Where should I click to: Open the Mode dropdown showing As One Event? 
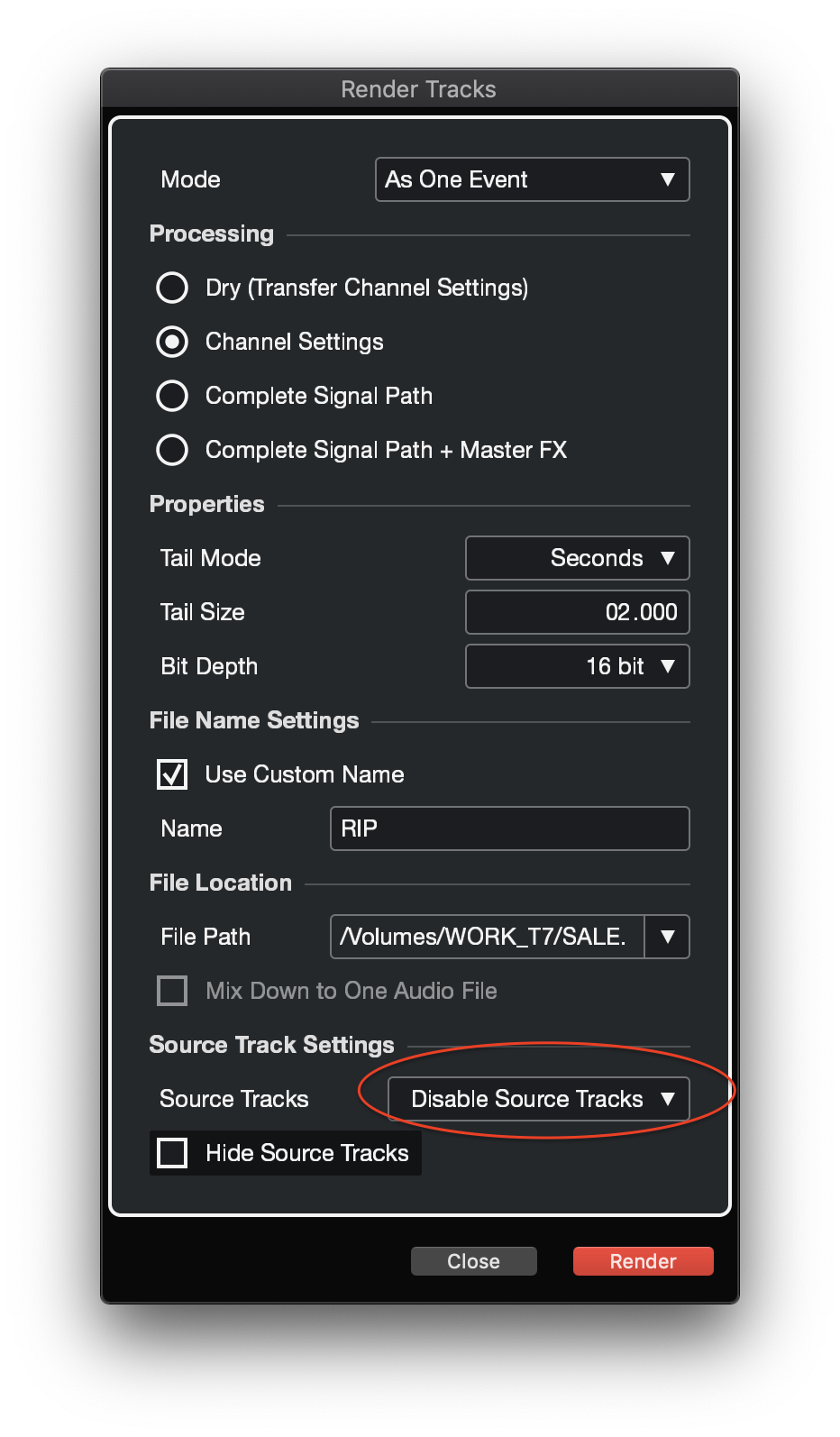(x=532, y=179)
